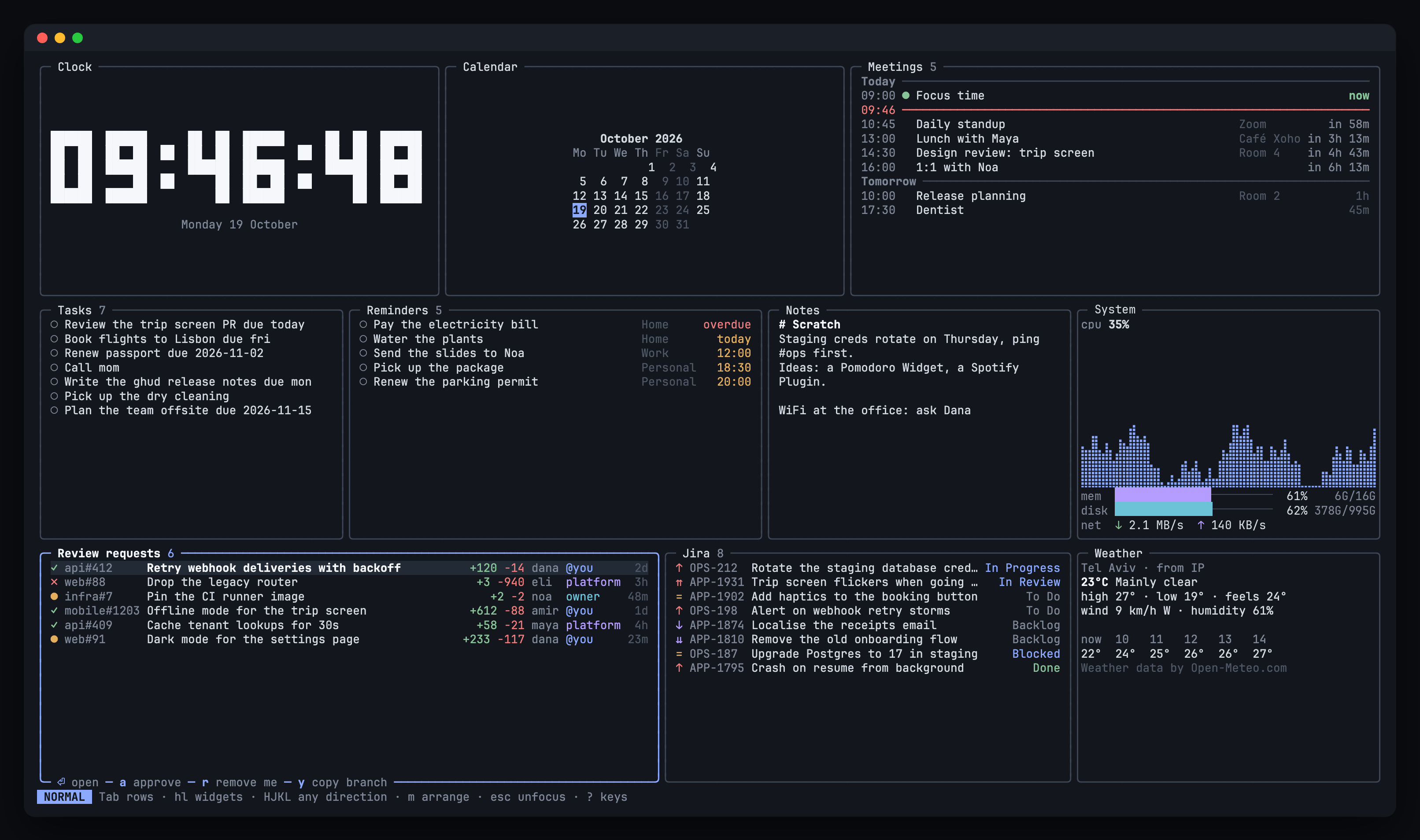The height and width of the screenshot is (840, 1420).
Task: Click the keys help hint in the status bar
Action: tap(607, 797)
